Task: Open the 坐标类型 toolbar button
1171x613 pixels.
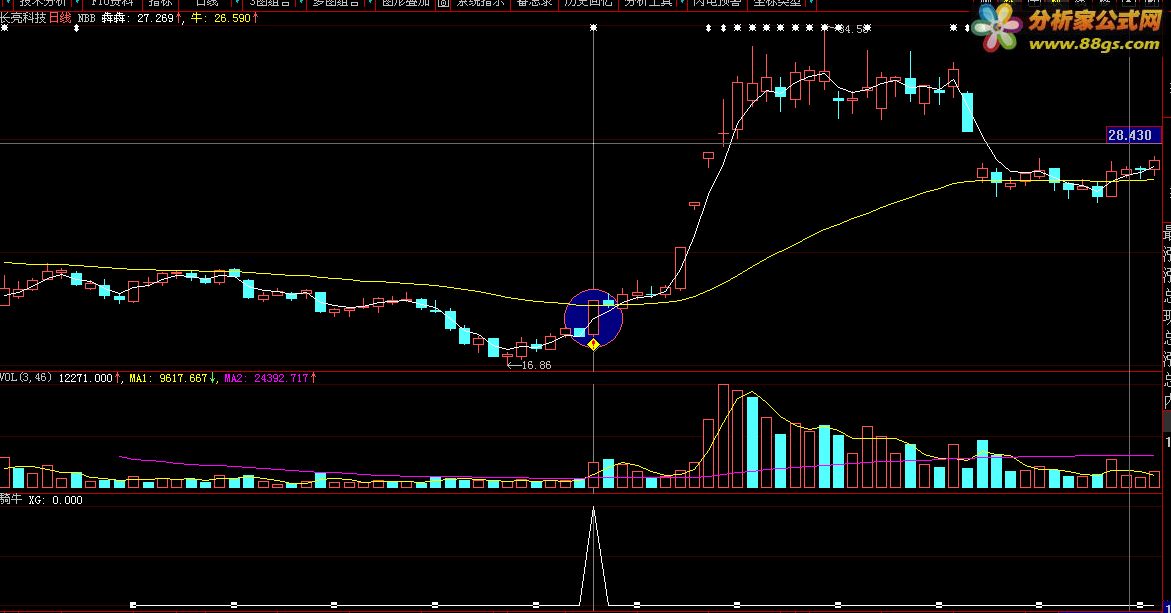Action: pos(777,3)
